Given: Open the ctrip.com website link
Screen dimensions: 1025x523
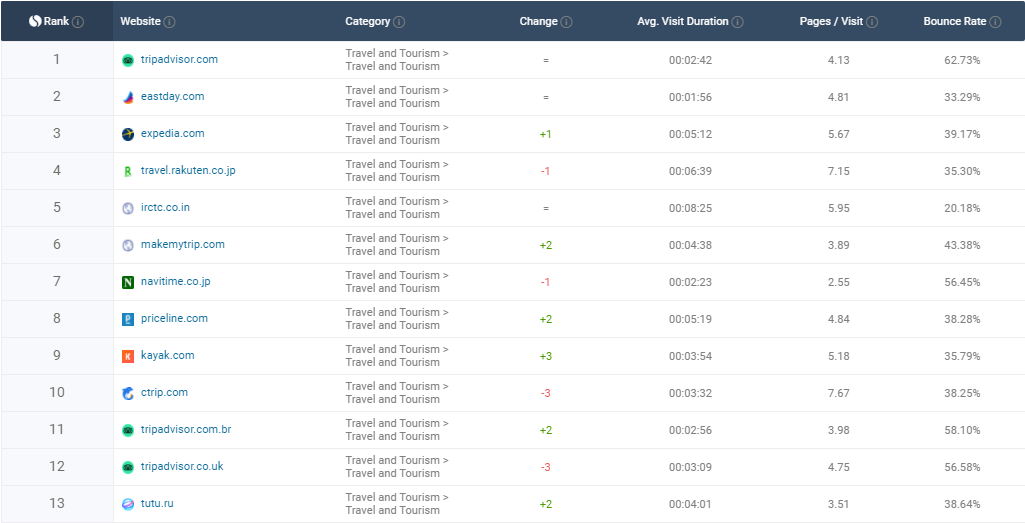Looking at the screenshot, I should pos(164,393).
